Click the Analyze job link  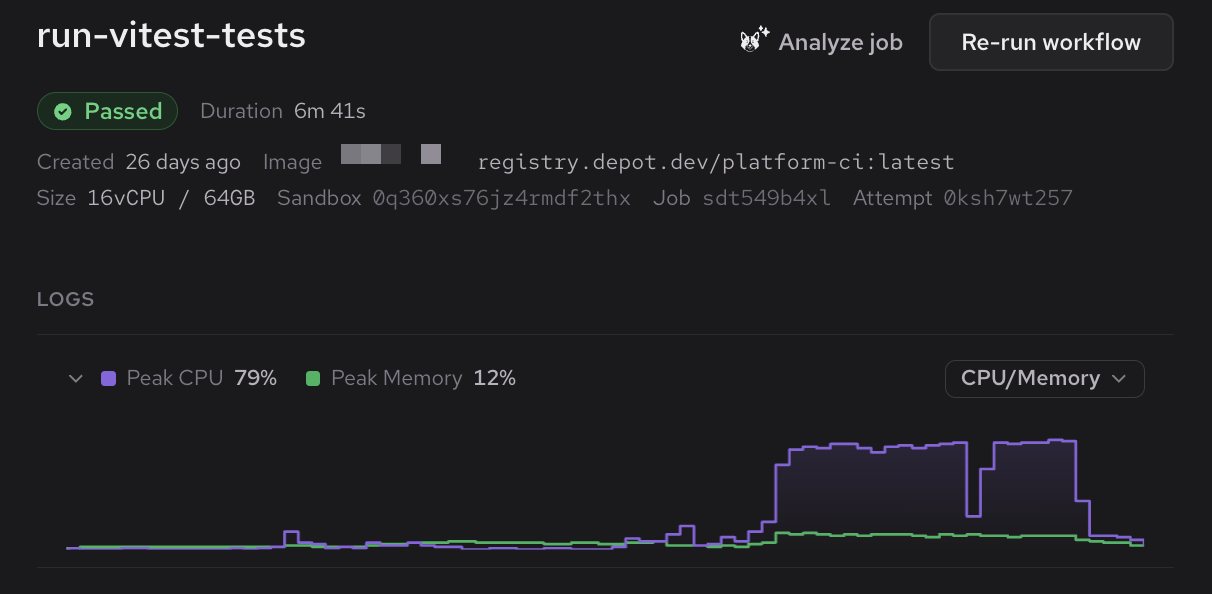[821, 42]
